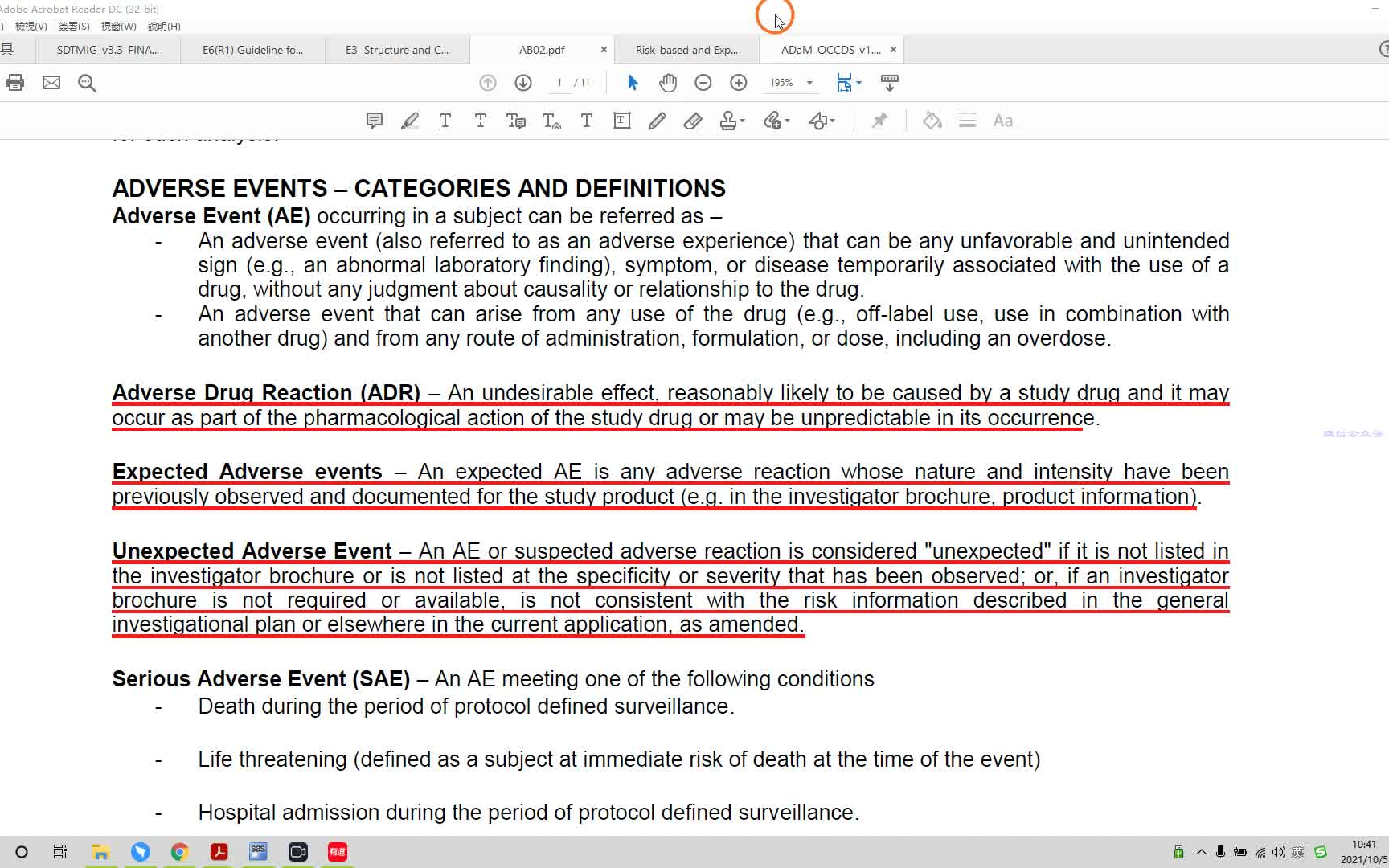
Task: Go to next page arrow
Action: coord(523,83)
